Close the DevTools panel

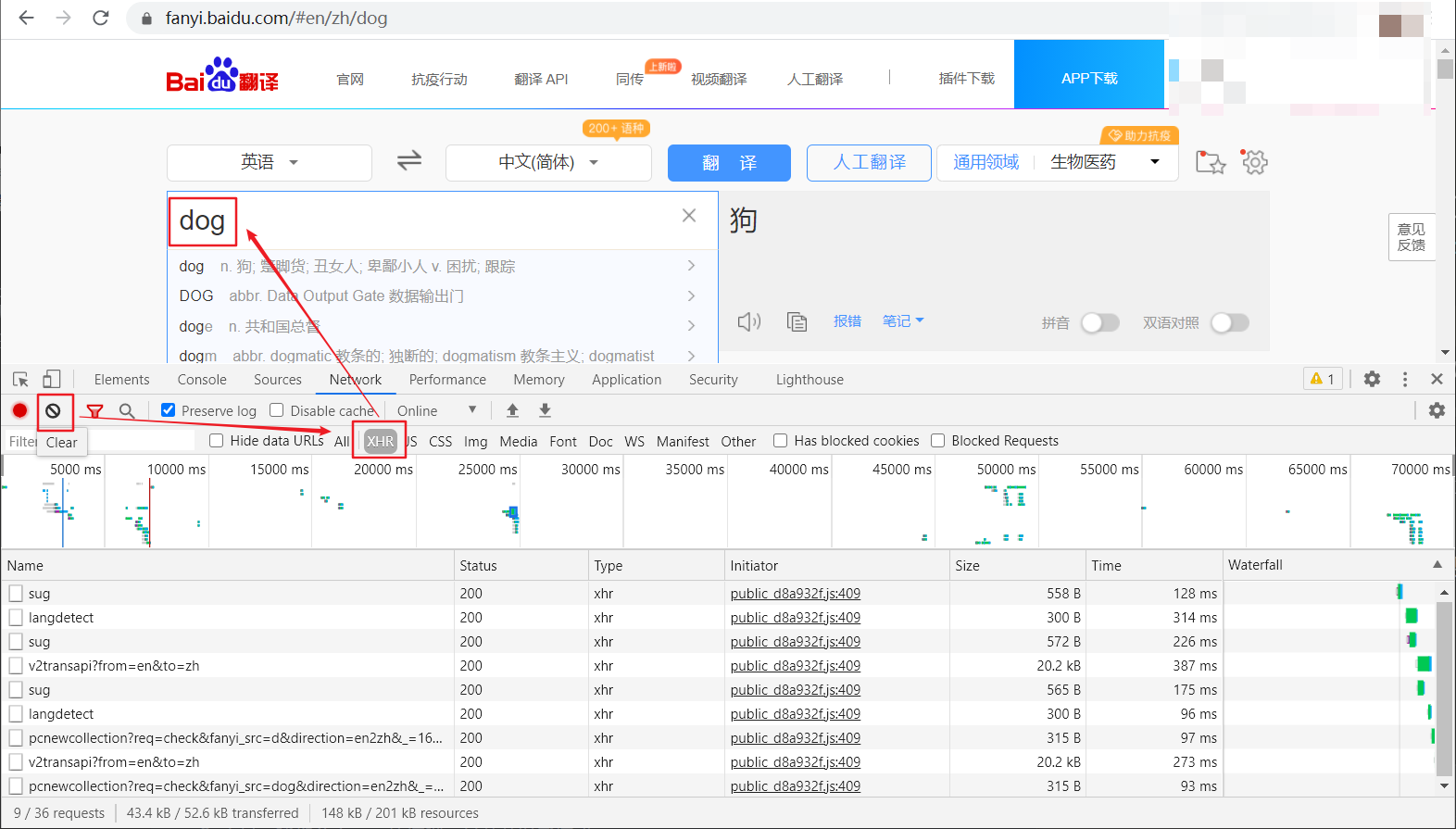click(1437, 379)
